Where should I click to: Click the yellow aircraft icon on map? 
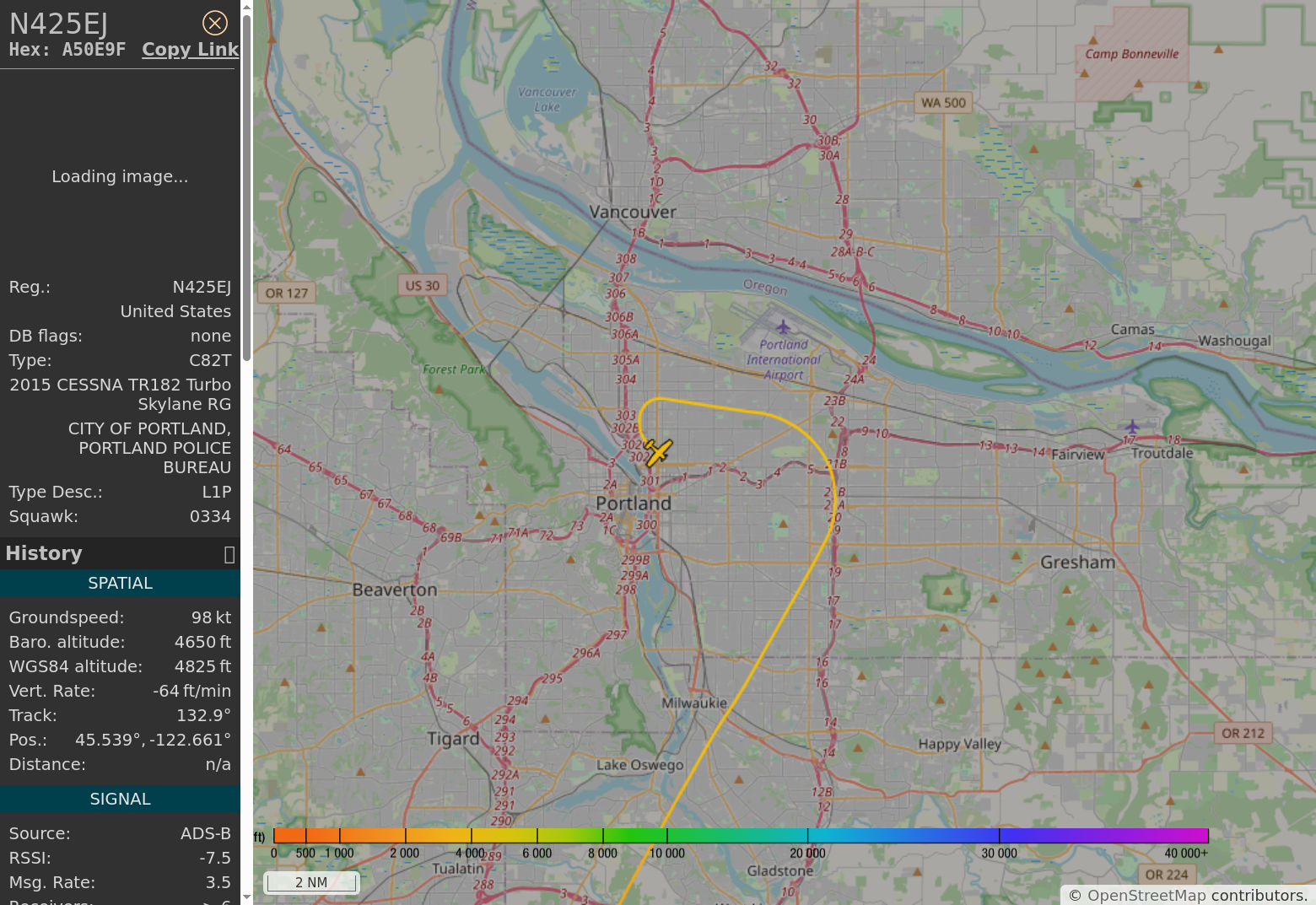point(658,453)
